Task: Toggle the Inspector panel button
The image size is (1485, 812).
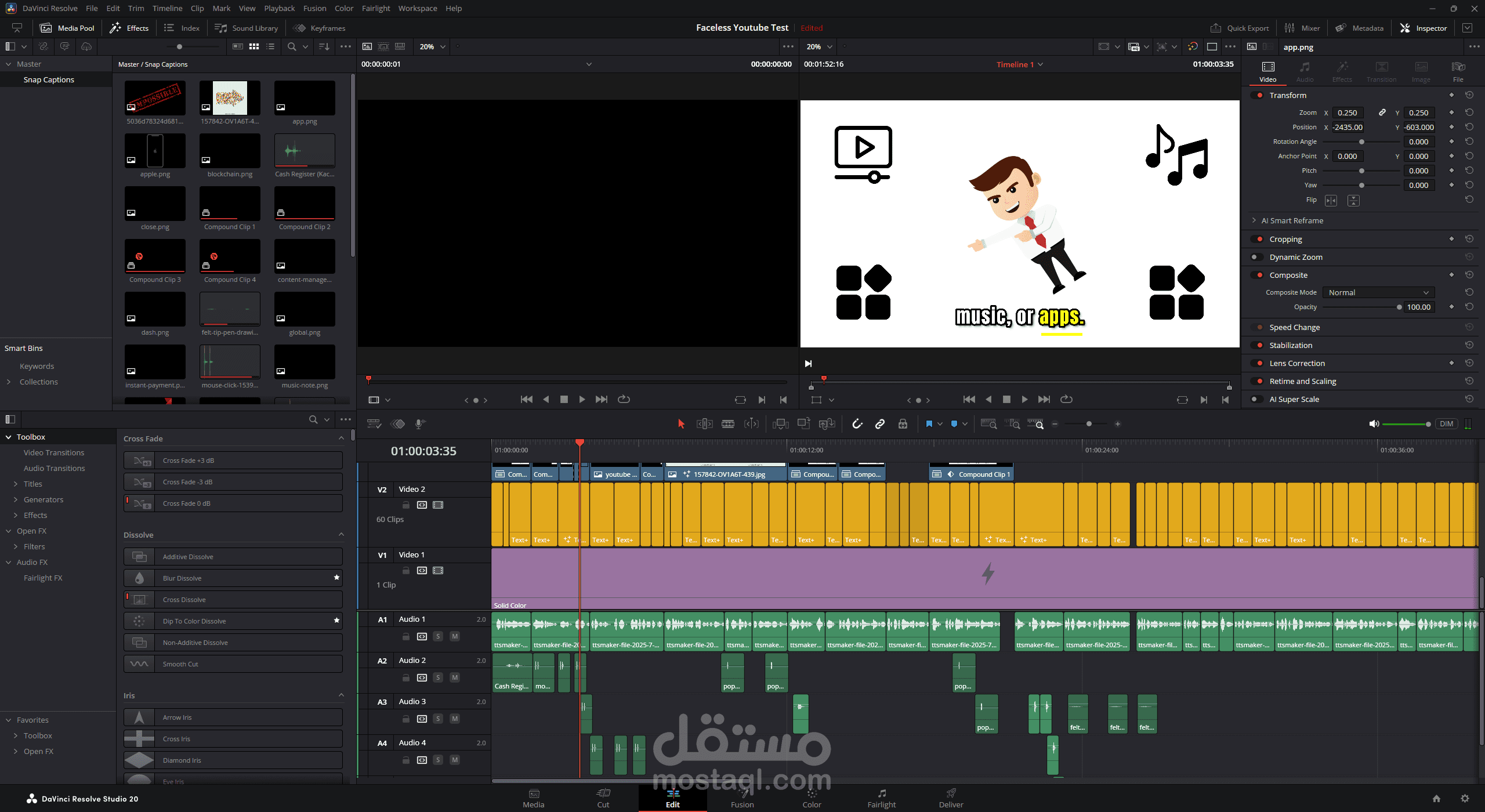Action: click(x=1424, y=28)
